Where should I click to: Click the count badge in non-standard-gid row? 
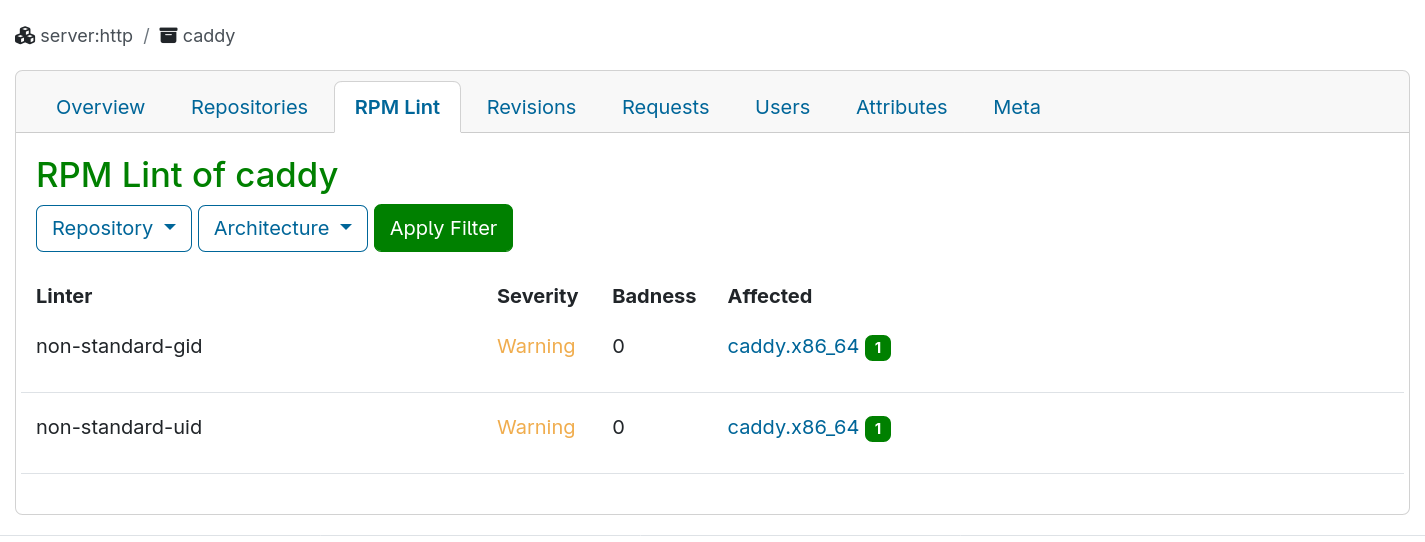coord(878,348)
